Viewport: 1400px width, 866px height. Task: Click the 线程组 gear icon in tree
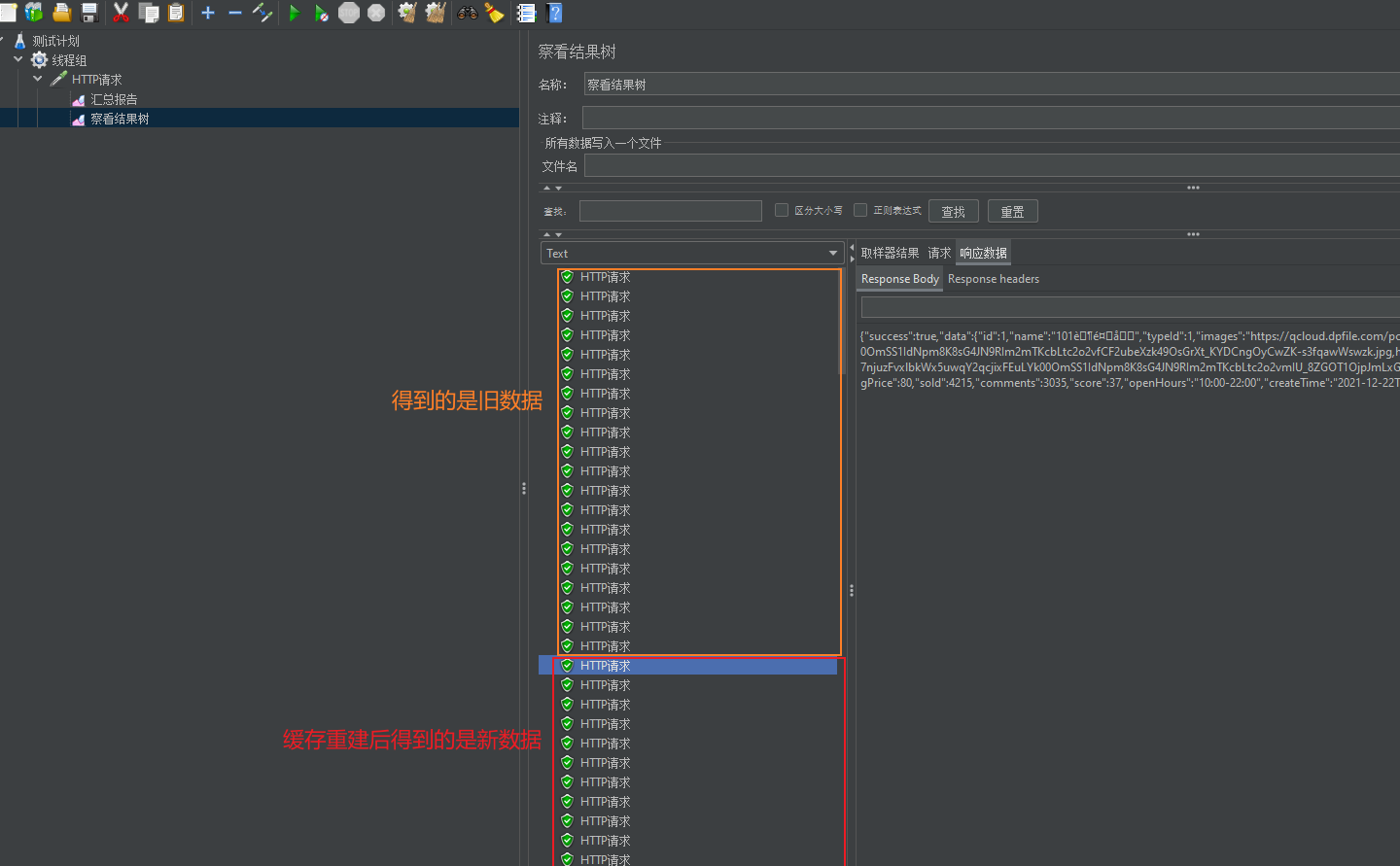click(40, 60)
